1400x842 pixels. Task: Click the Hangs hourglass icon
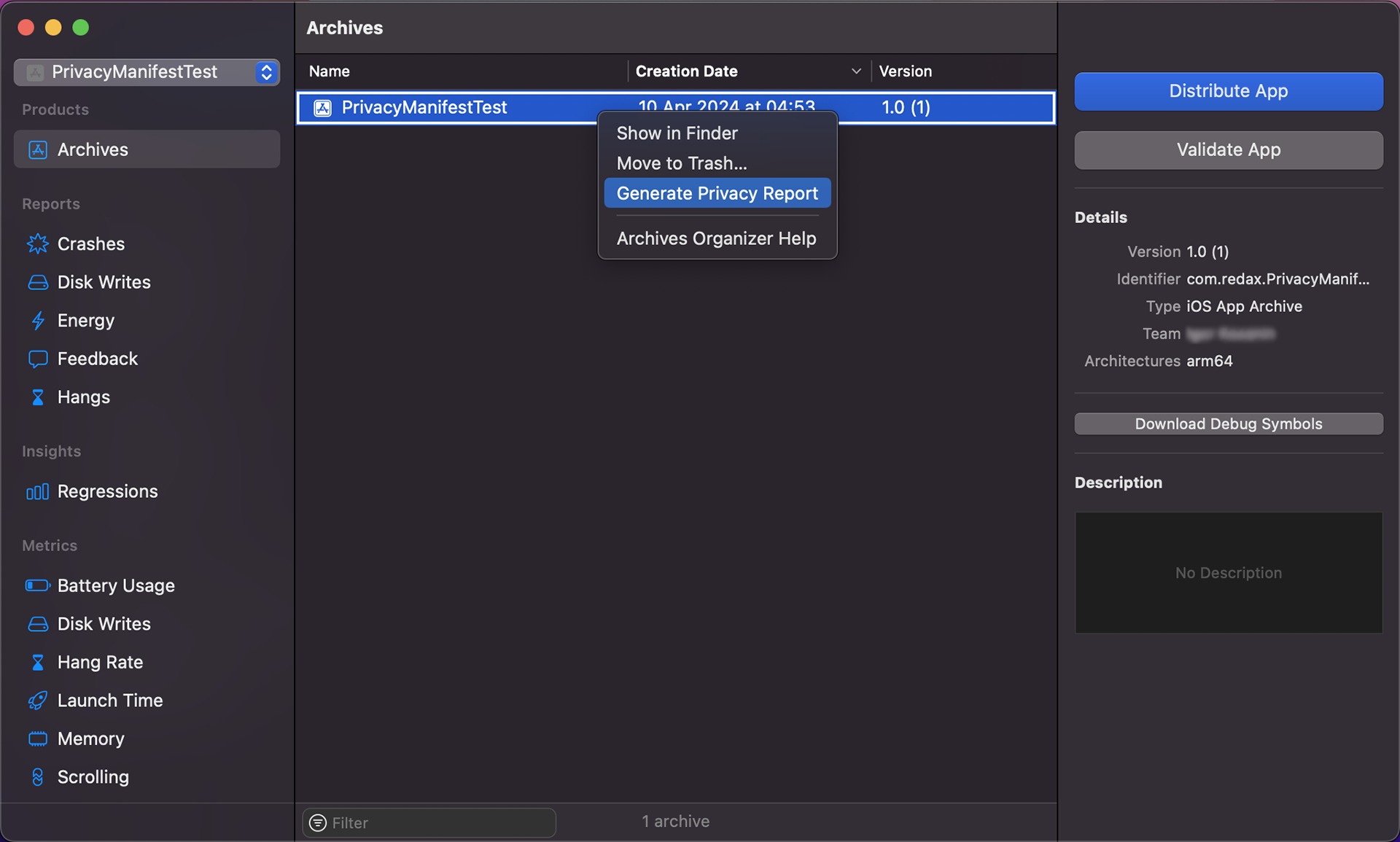pos(37,397)
